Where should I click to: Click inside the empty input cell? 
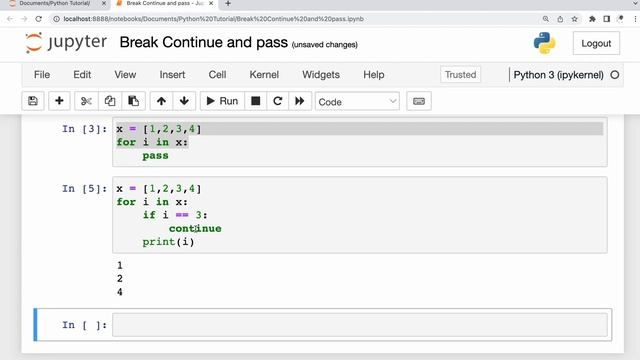coord(360,325)
